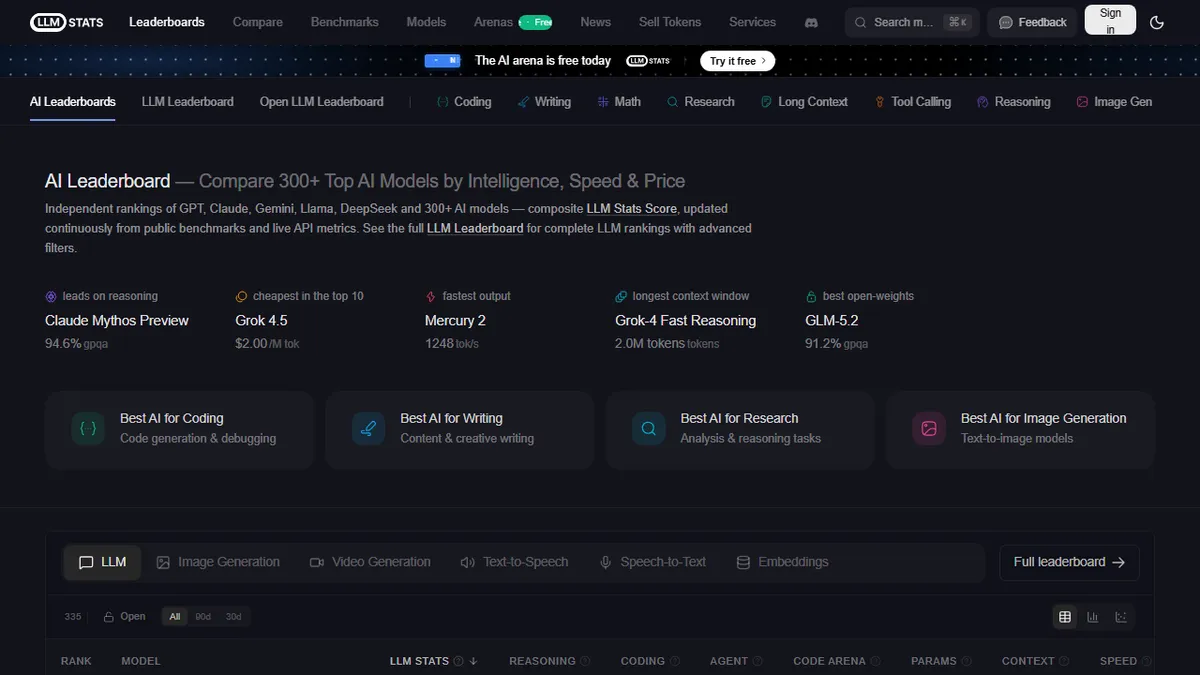Switch to bar chart view icon
Image resolution: width=1200 pixels, height=675 pixels.
(1093, 617)
